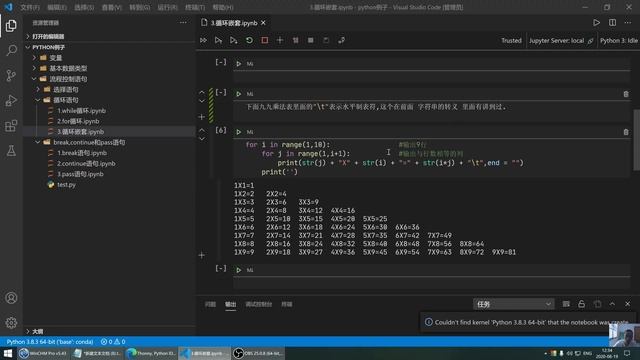640x360 pixels.
Task: Clear the output panel
Action: 566,304
